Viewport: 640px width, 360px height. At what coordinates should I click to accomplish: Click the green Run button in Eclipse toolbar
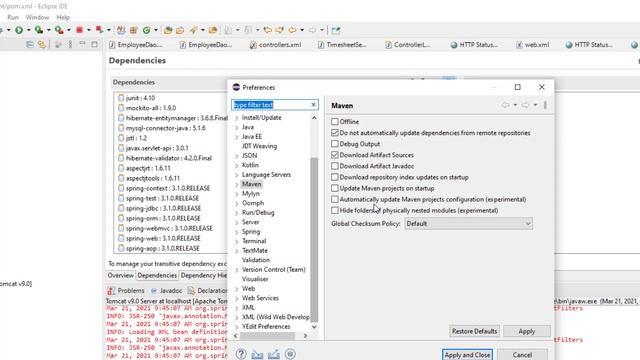[x=19, y=30]
